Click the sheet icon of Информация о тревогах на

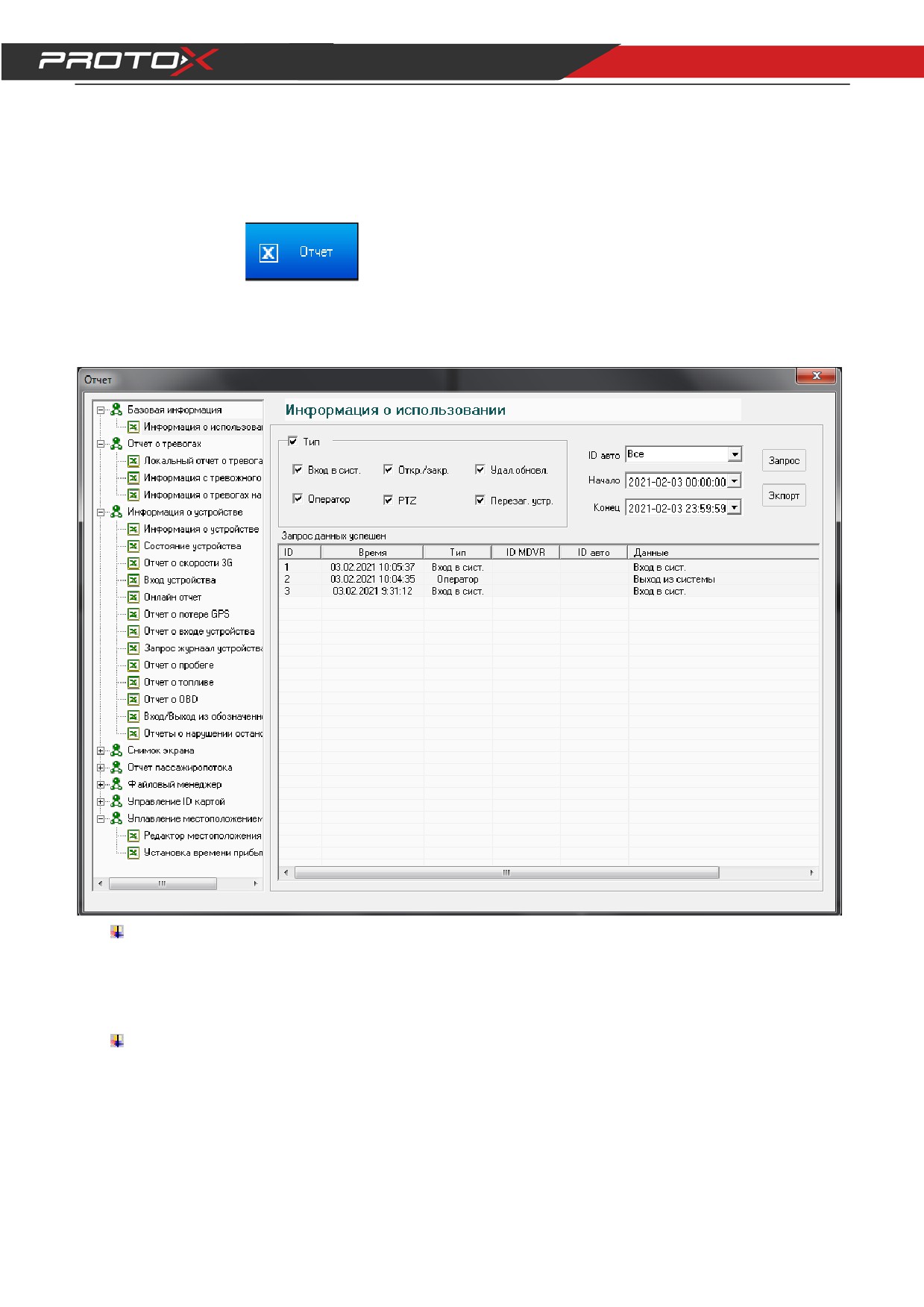coord(133,495)
